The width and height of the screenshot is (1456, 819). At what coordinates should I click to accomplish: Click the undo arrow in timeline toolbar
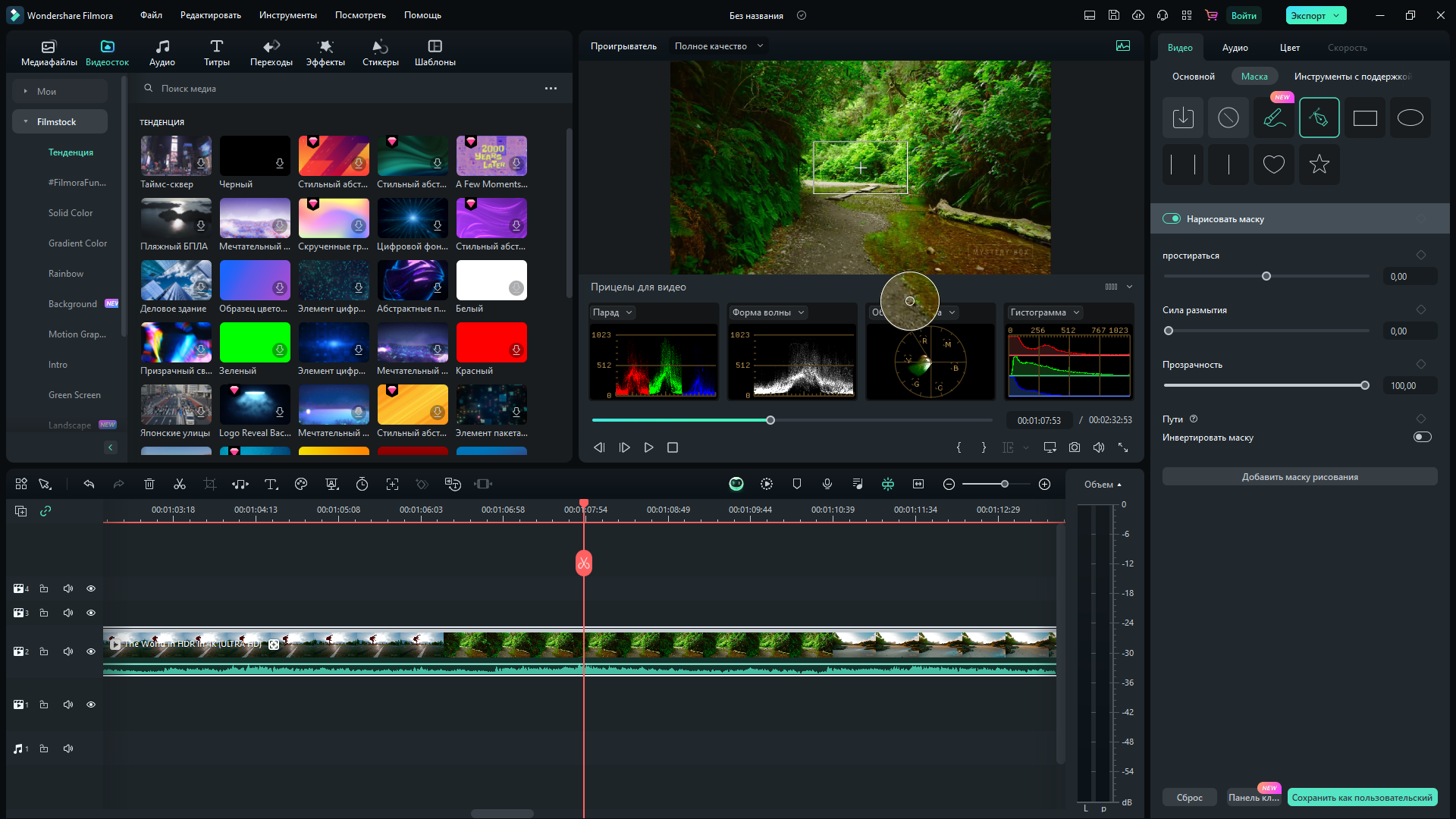tap(89, 484)
